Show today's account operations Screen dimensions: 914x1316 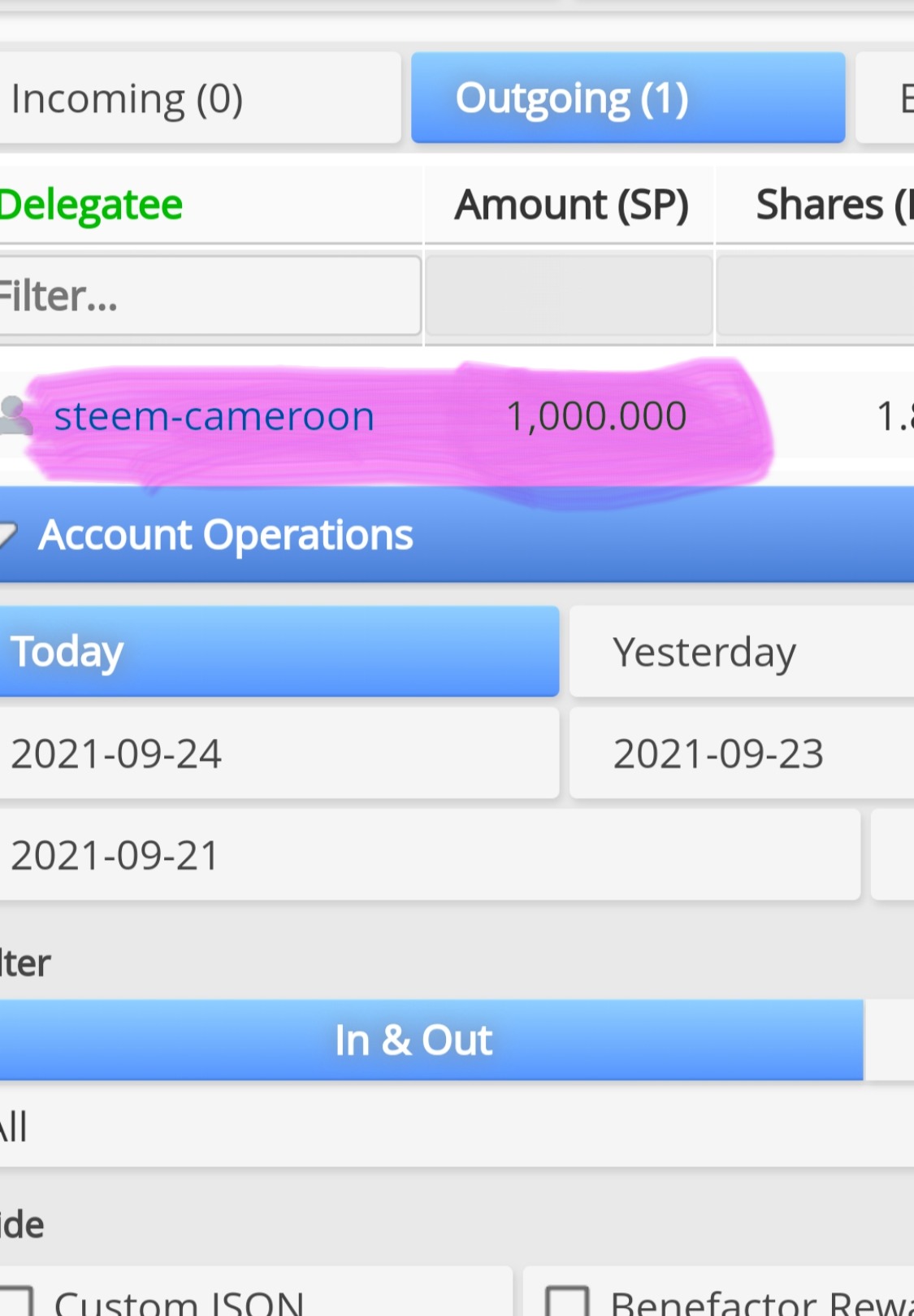coord(278,651)
